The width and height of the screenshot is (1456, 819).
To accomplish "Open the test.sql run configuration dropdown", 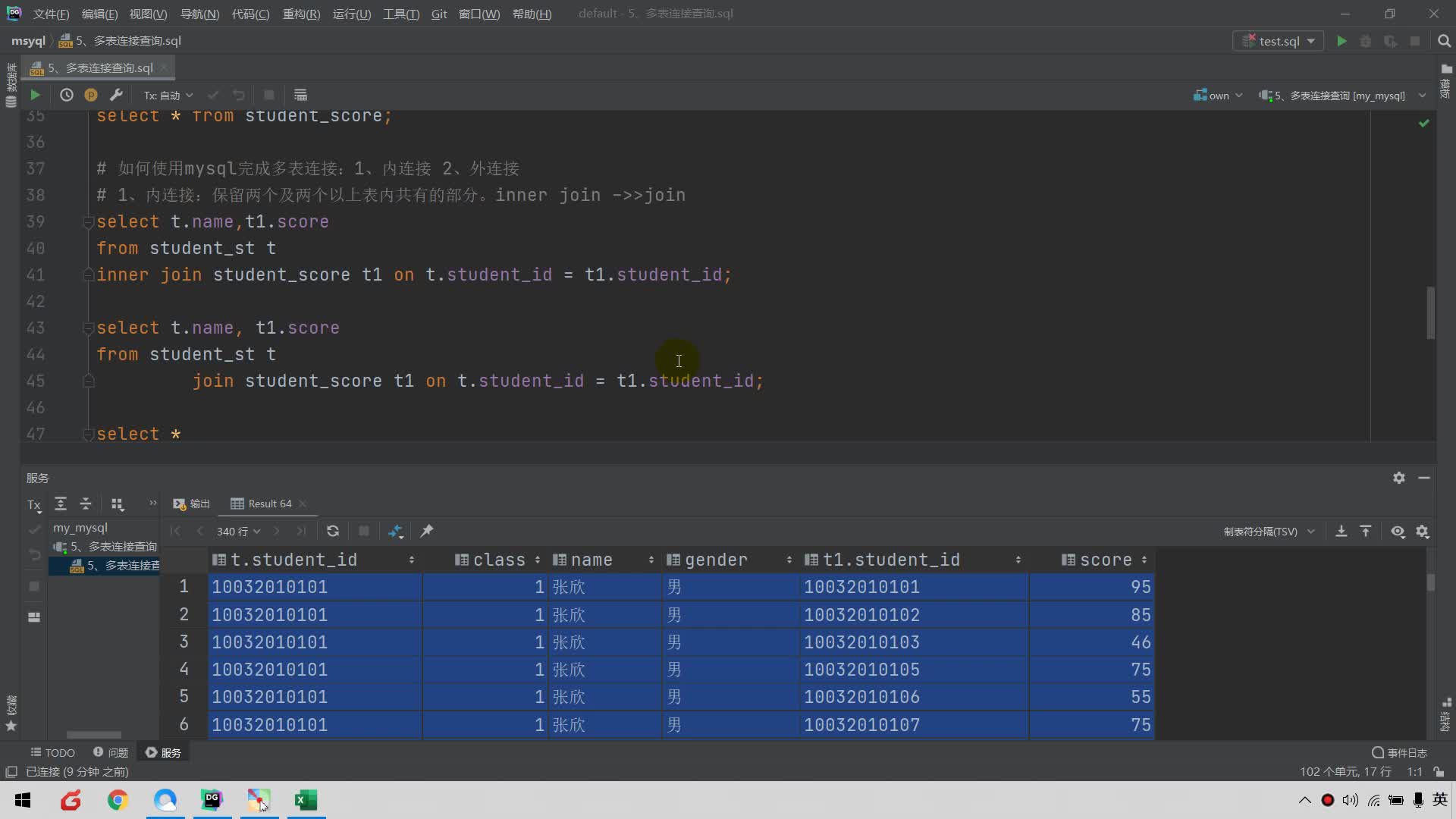I will pyautogui.click(x=1279, y=41).
